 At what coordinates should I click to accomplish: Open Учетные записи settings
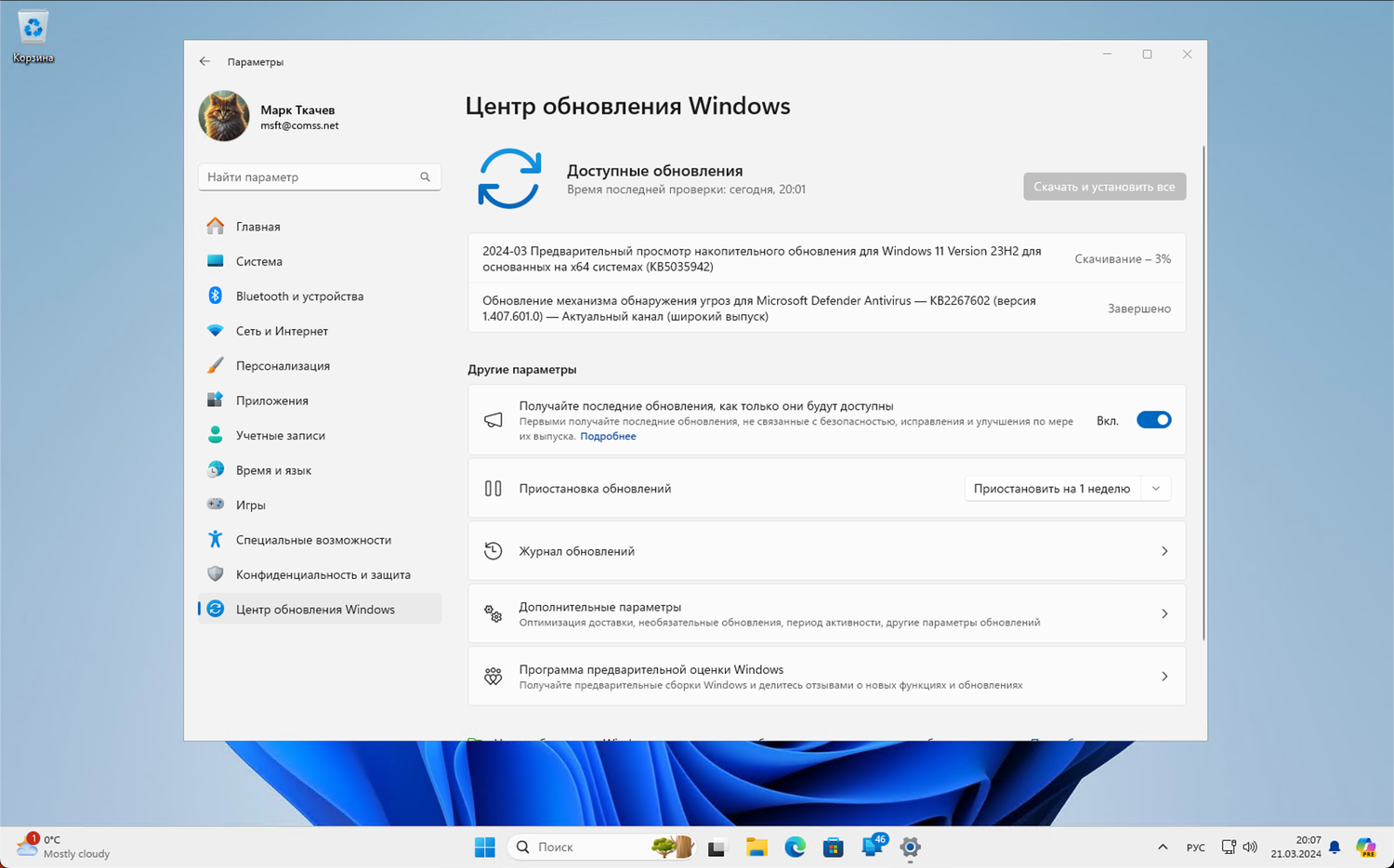(x=320, y=435)
